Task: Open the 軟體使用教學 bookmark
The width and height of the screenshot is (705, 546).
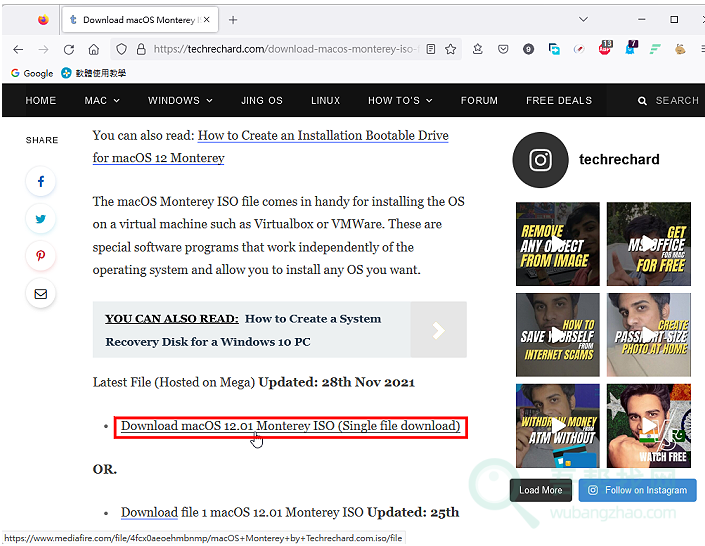Action: (94, 73)
